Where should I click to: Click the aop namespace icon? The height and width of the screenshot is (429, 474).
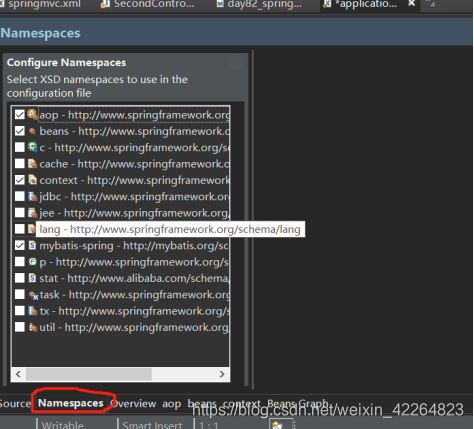32,115
